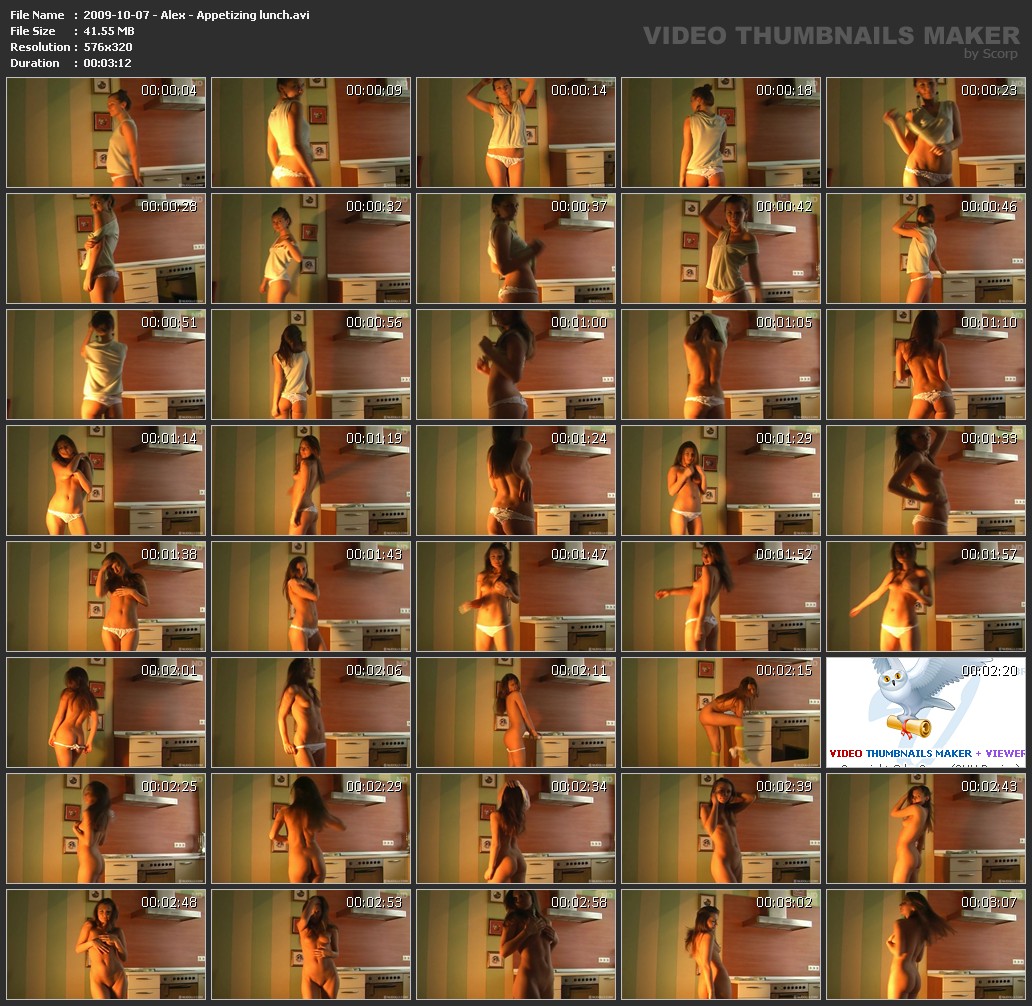This screenshot has width=1032, height=1006.
Task: Click the thumbnail at timestamp 00:01:47
Action: click(x=516, y=597)
